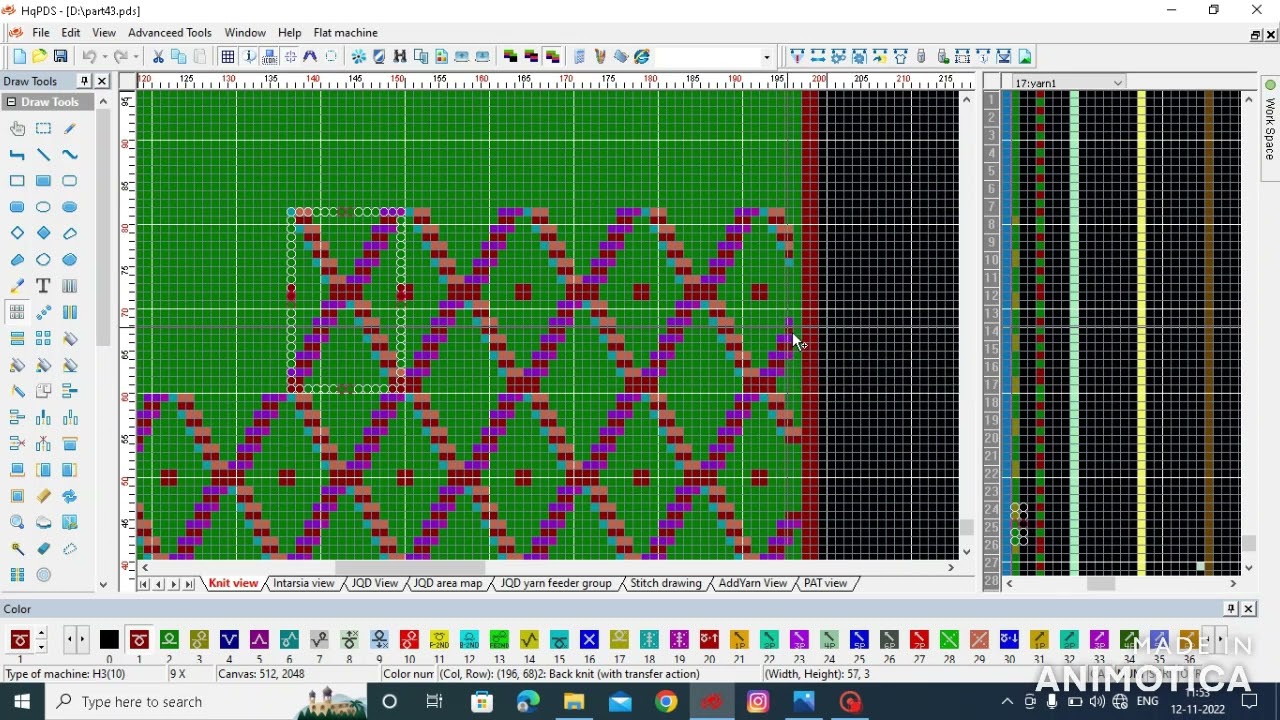Image resolution: width=1280 pixels, height=720 pixels.
Task: Select color swatch number 4
Action: click(x=229, y=640)
